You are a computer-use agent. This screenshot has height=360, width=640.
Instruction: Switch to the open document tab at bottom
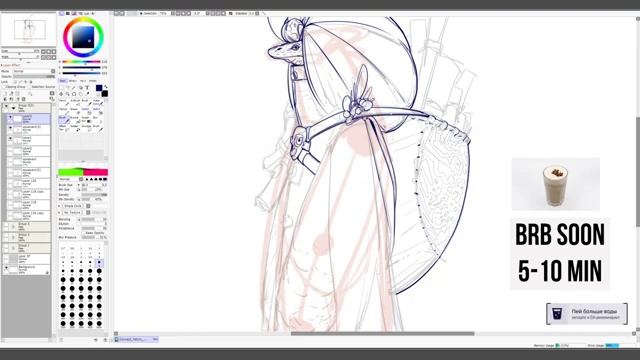pos(136,339)
